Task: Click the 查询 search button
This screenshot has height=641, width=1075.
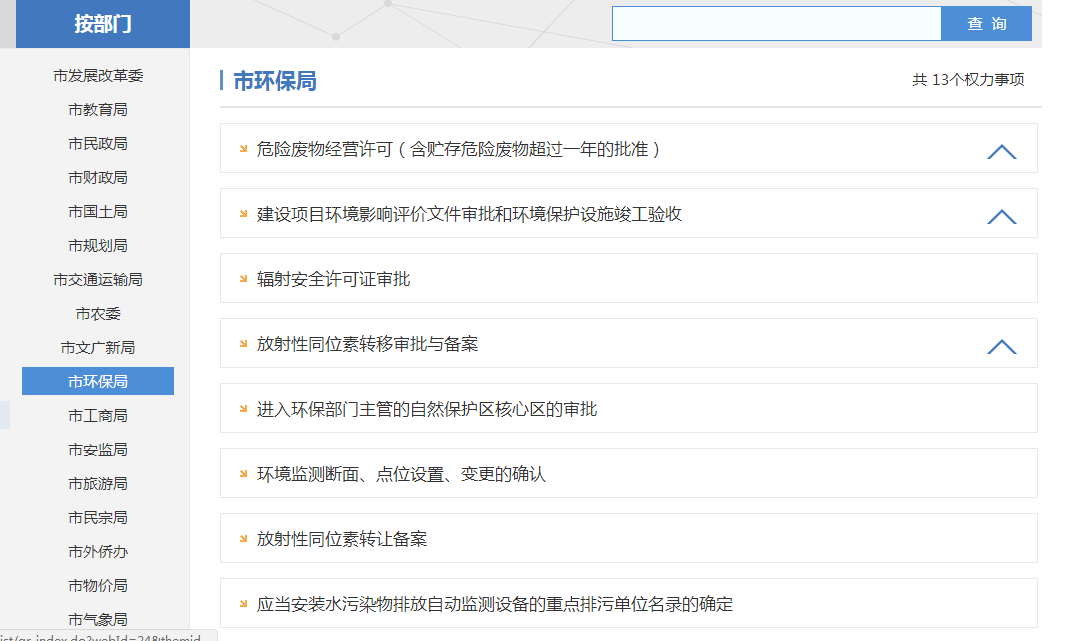Action: 986,24
